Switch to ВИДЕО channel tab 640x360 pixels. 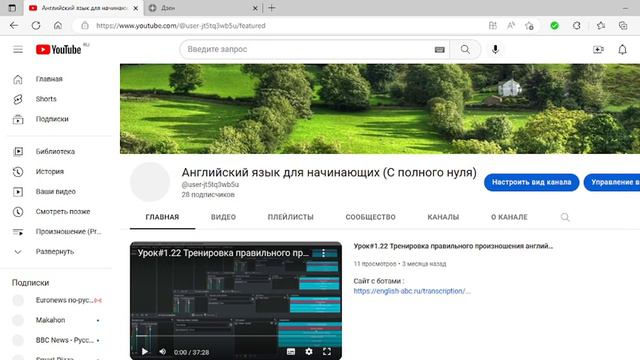pyautogui.click(x=223, y=217)
